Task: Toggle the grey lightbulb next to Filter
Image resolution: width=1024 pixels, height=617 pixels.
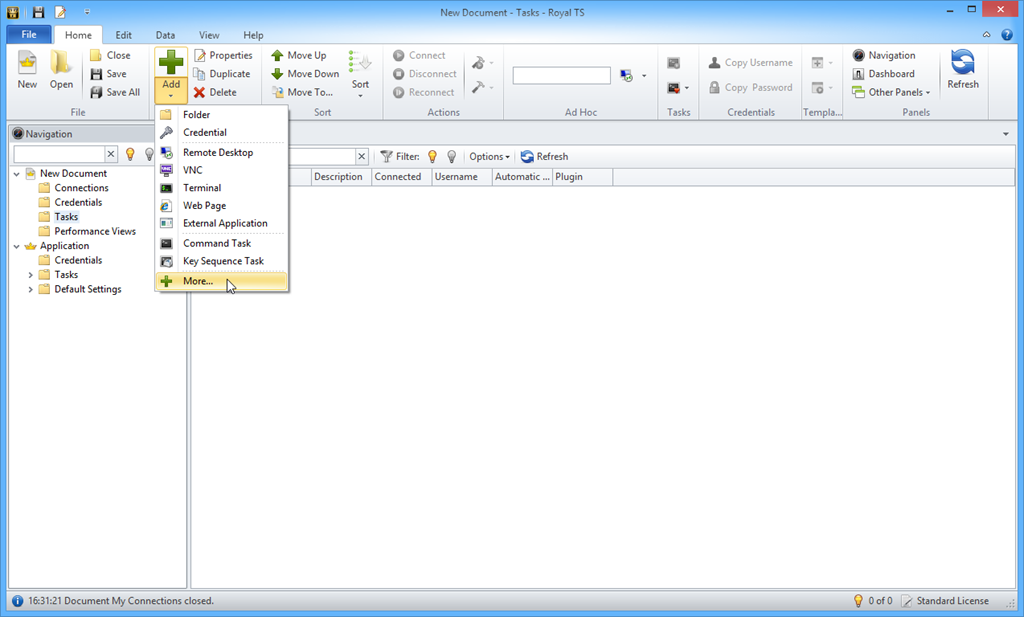Action: click(x=451, y=157)
